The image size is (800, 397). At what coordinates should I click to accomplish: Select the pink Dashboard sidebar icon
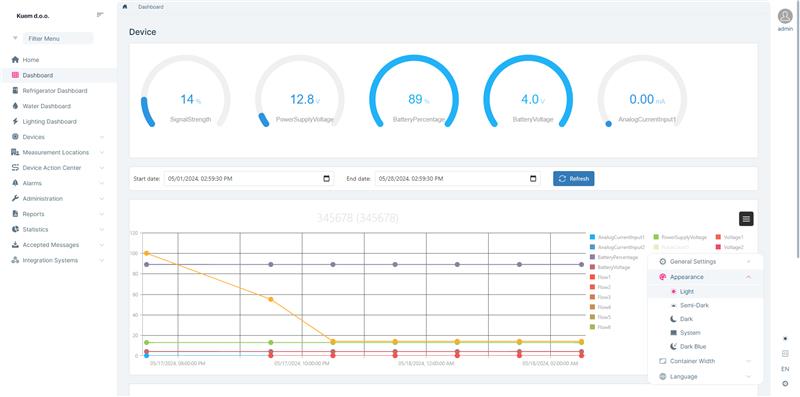[x=15, y=75]
